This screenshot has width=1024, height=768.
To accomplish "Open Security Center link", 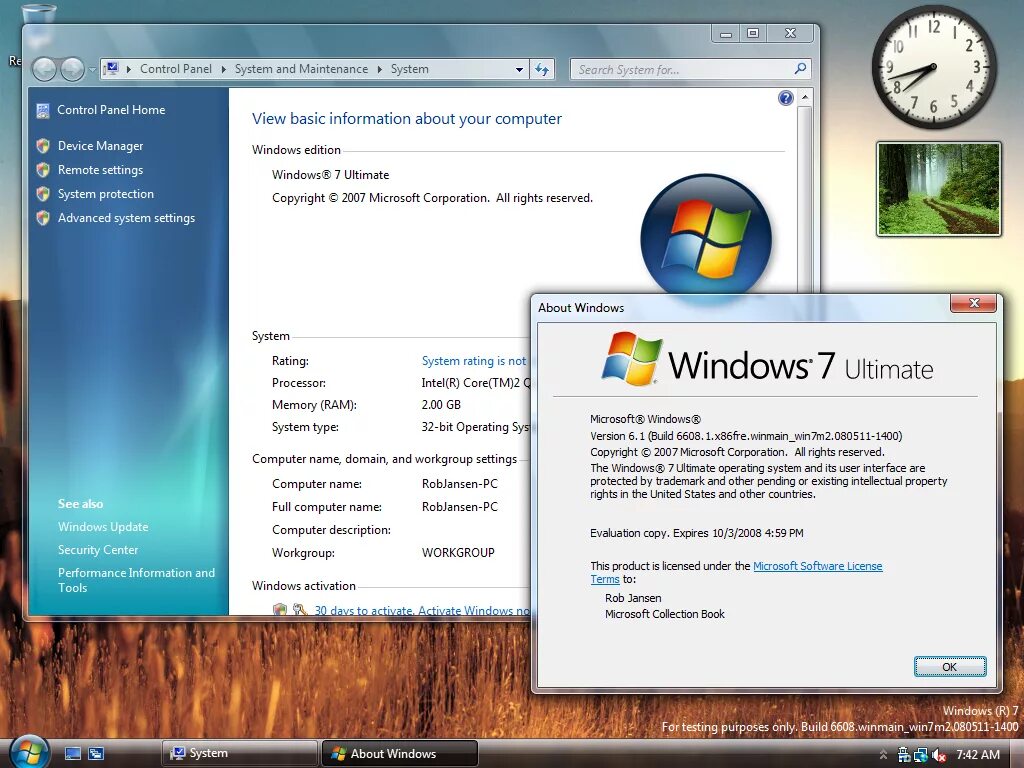I will point(98,550).
